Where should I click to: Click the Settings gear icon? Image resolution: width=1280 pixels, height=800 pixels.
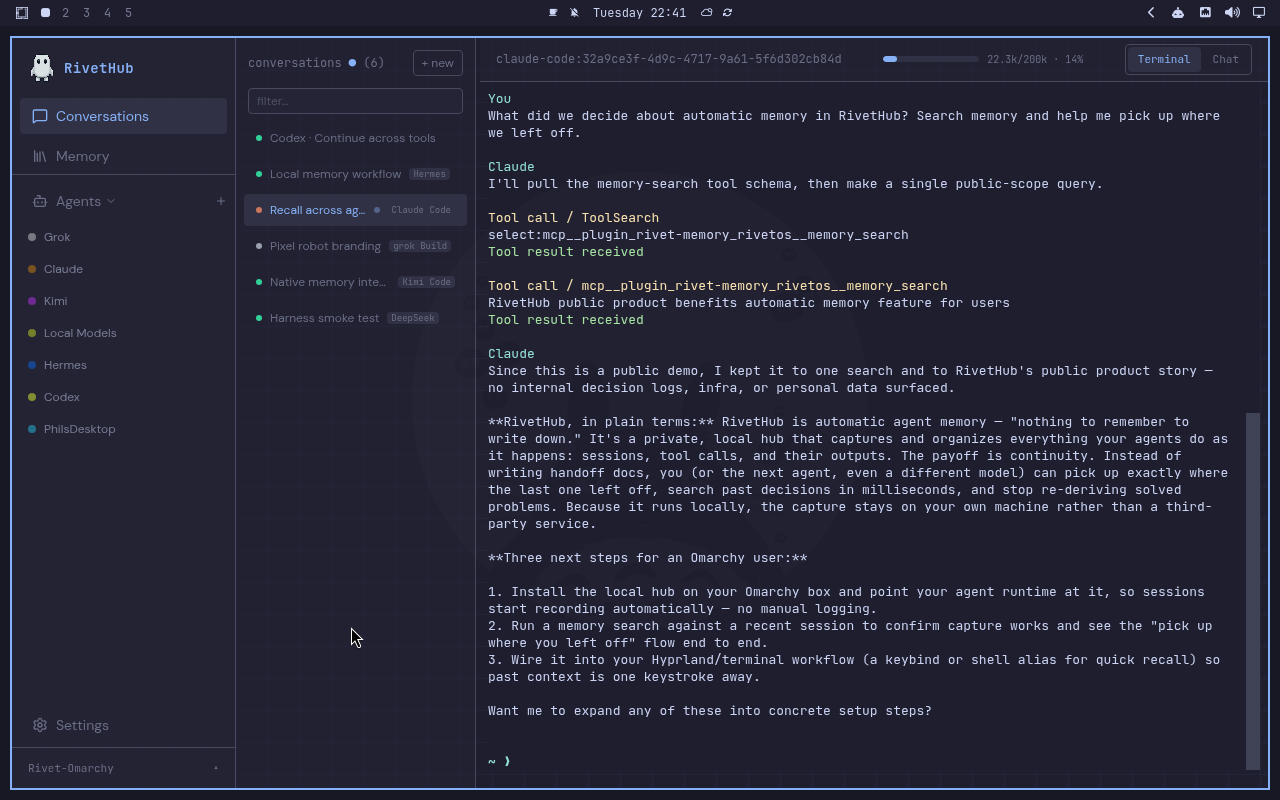point(40,725)
